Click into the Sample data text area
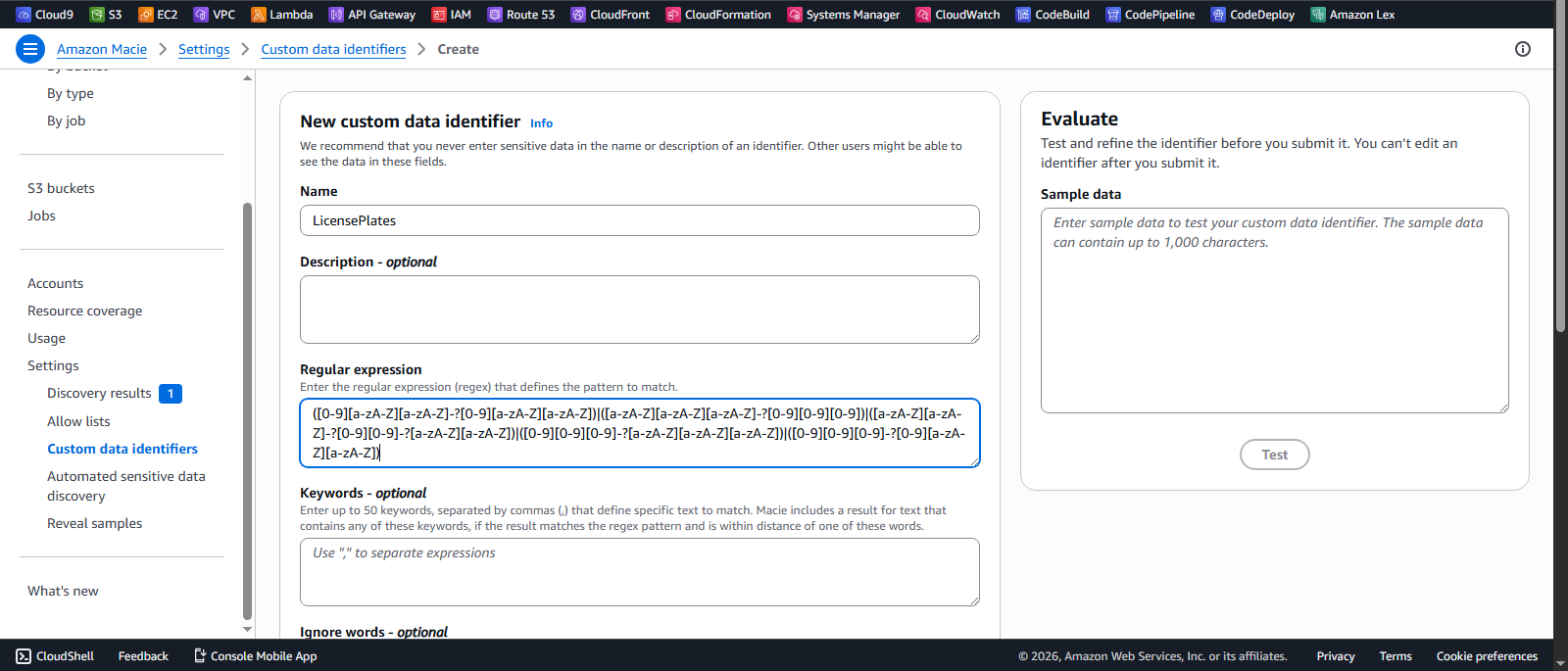This screenshot has height=671, width=1568. (1275, 311)
